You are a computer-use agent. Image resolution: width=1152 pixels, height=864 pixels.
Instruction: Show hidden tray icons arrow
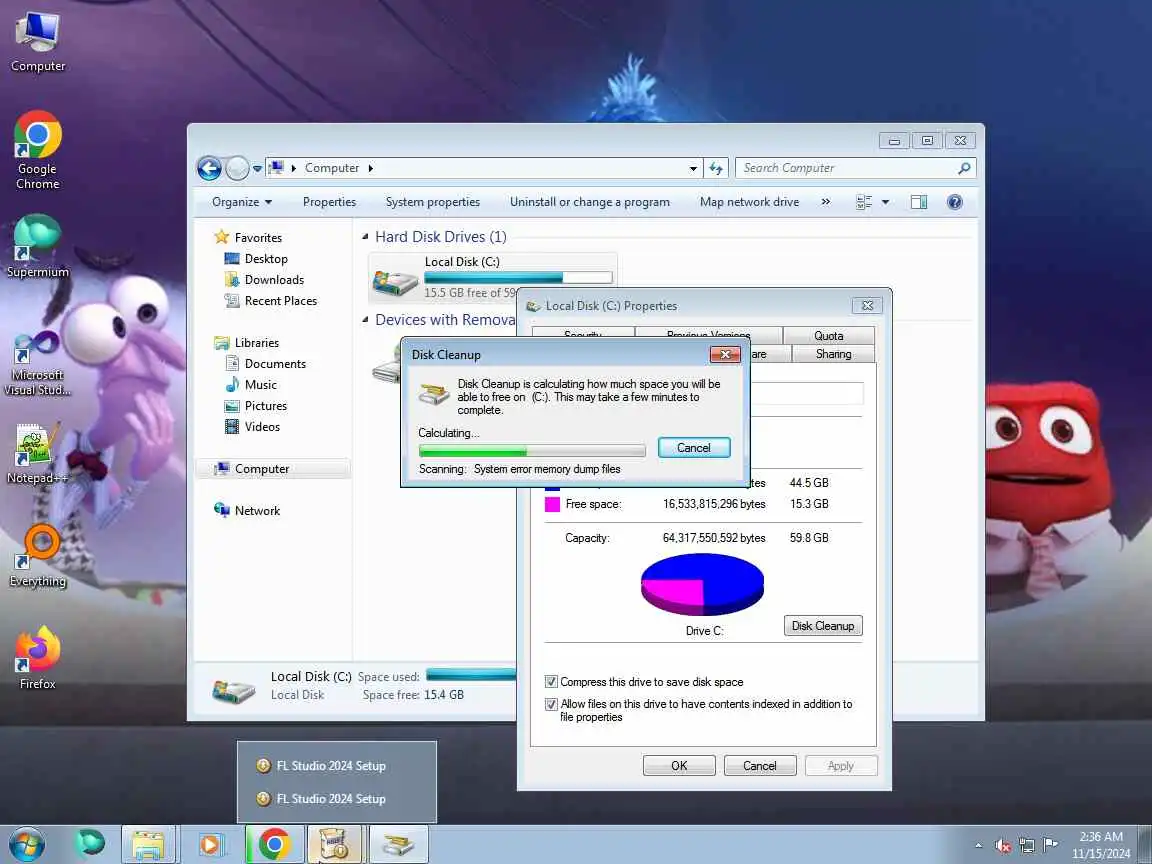[x=979, y=846]
